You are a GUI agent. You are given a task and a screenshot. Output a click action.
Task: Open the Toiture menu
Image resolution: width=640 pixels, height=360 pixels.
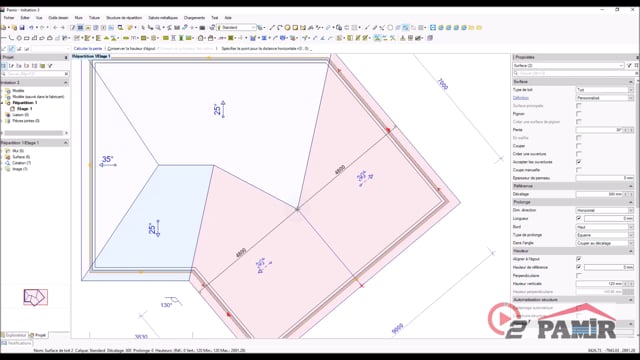pos(94,18)
